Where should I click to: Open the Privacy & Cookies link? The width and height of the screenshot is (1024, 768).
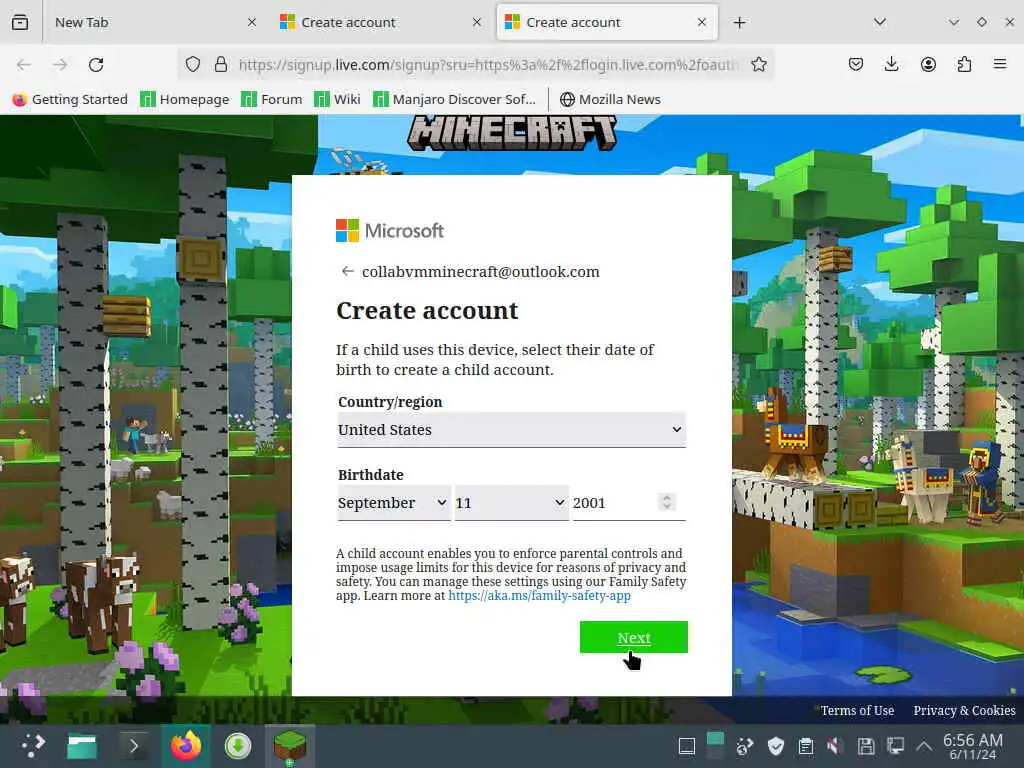(964, 711)
